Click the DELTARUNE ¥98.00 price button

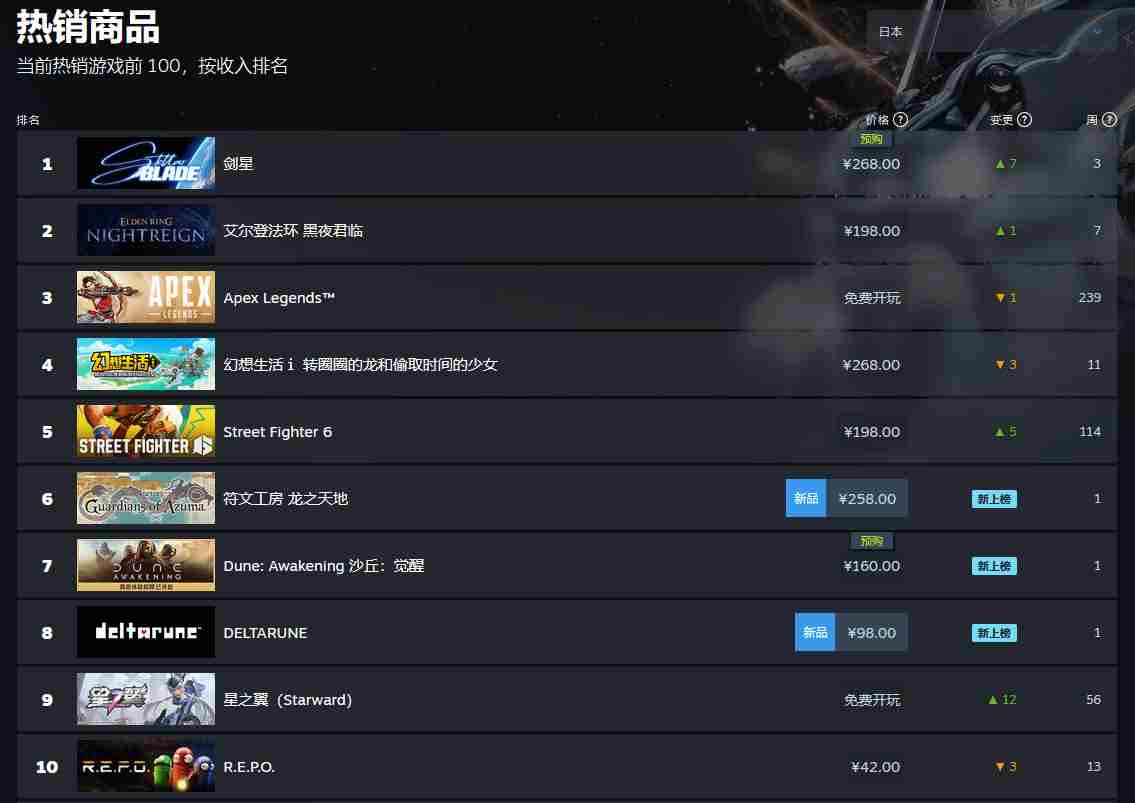(x=851, y=632)
